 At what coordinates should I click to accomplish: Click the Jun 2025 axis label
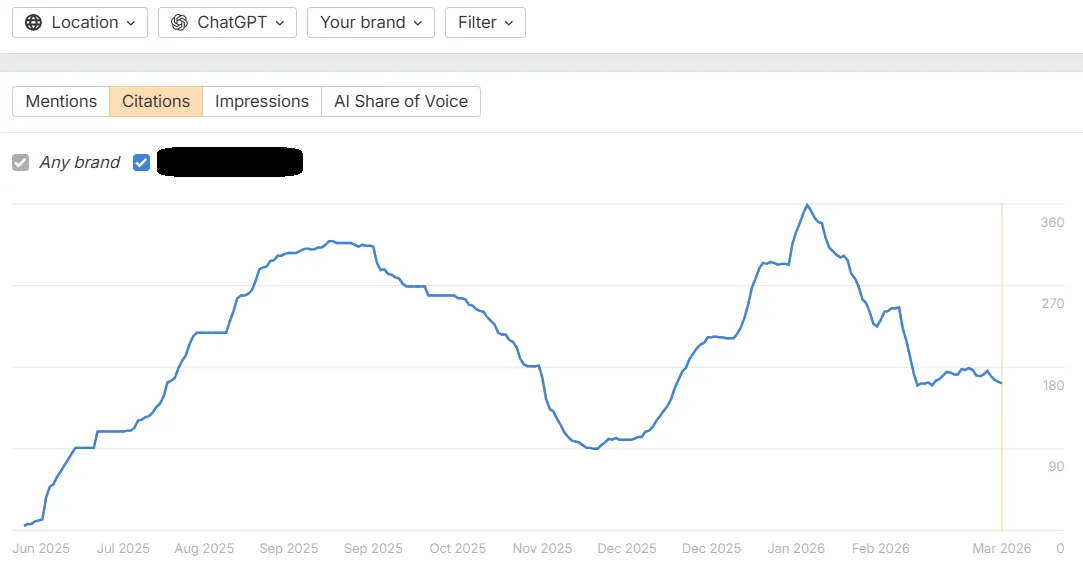click(x=41, y=548)
